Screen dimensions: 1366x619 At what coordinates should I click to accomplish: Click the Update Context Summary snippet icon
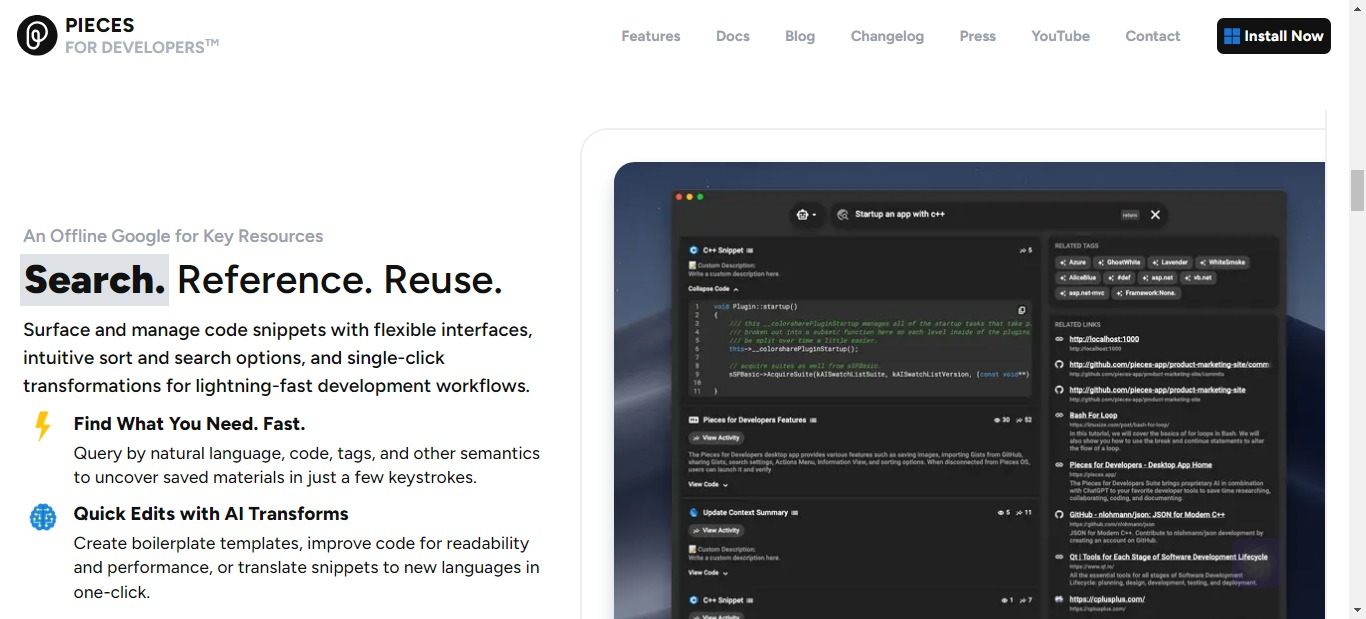[x=693, y=512]
